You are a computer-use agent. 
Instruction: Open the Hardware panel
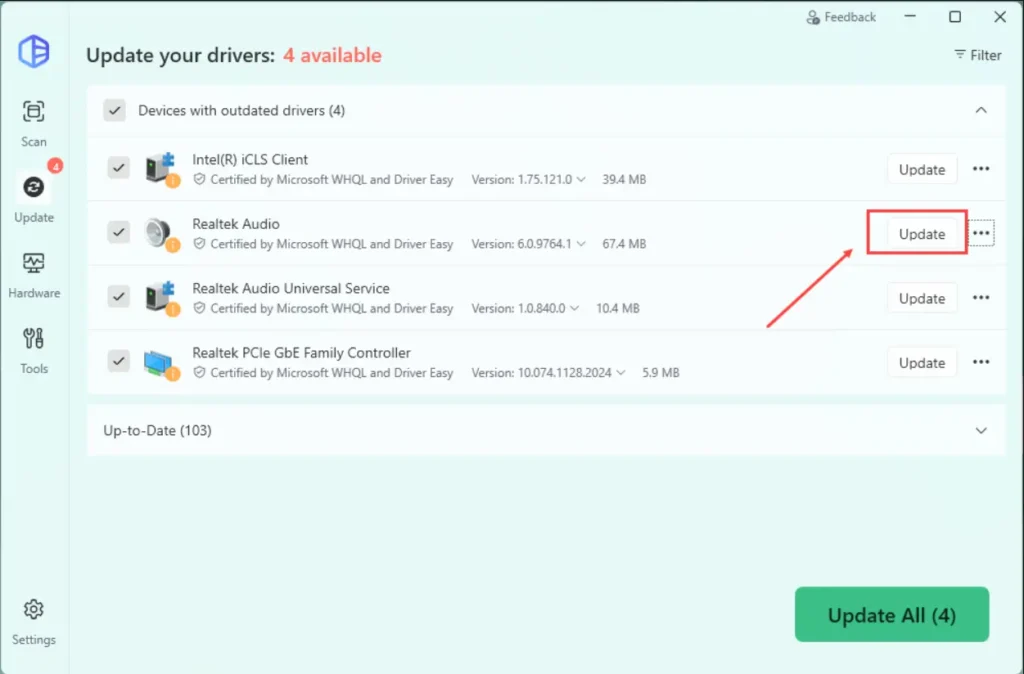[33, 272]
